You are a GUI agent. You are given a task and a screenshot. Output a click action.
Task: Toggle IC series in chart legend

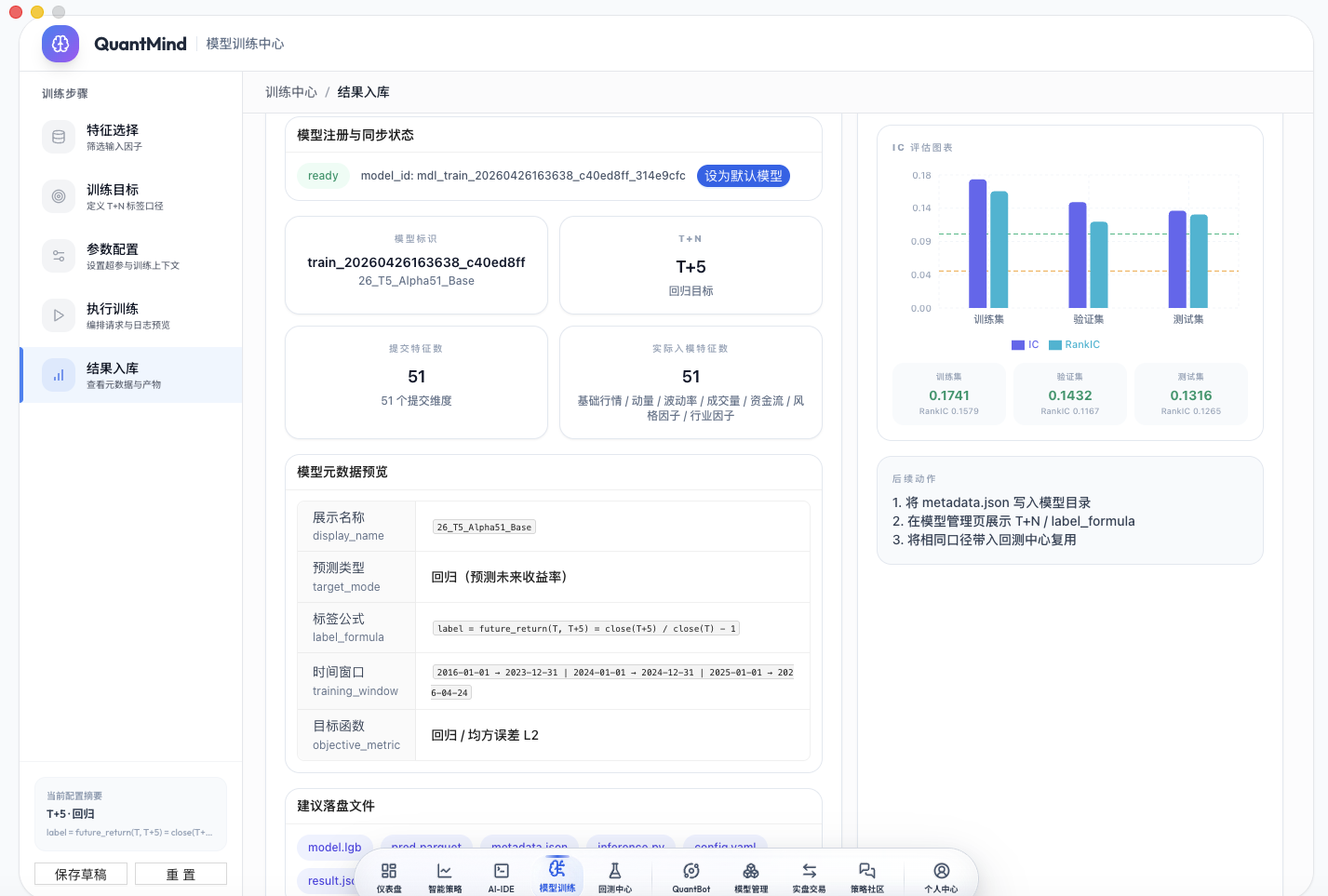click(1026, 344)
